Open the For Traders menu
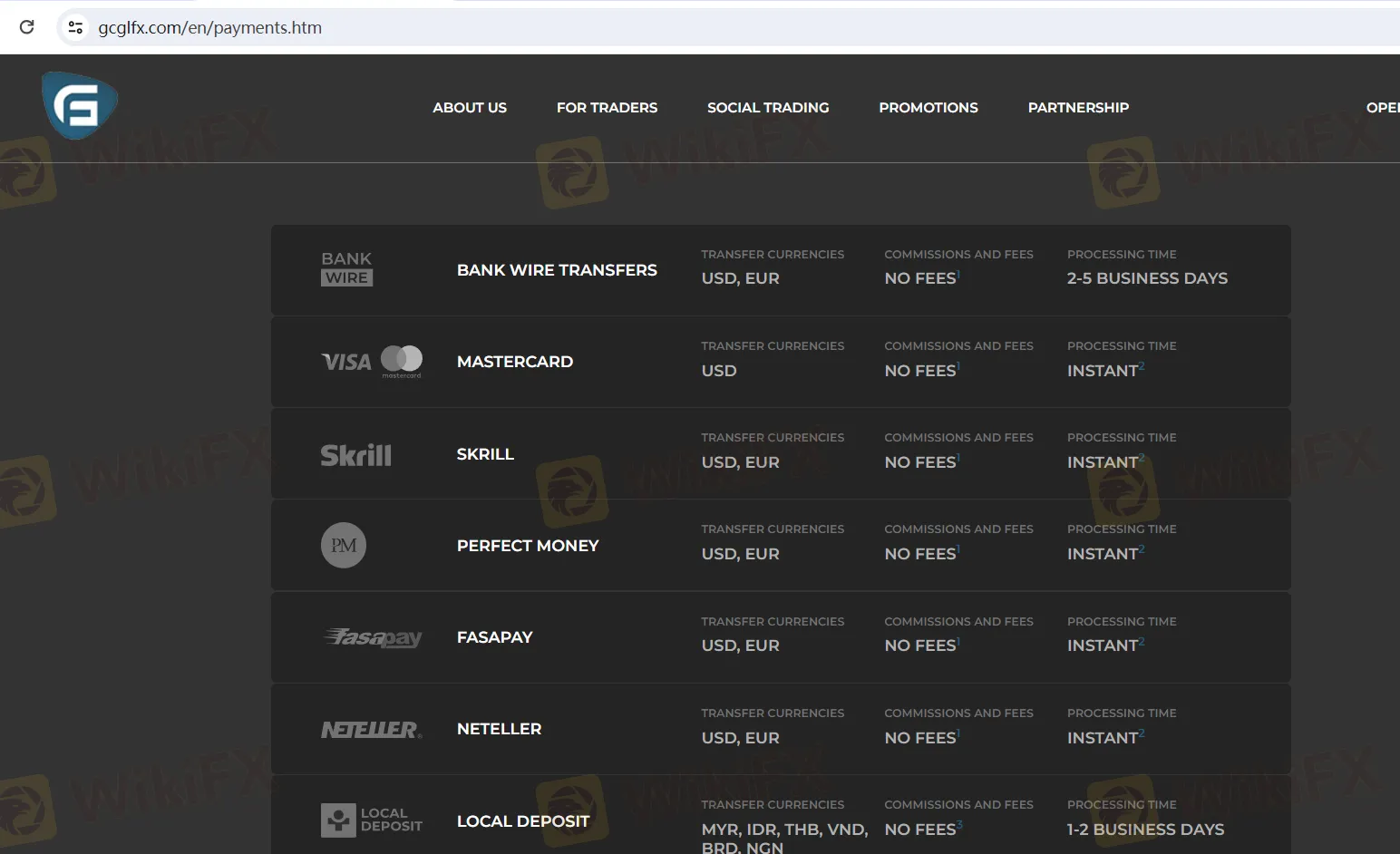Screen dimensions: 1400x854 pyautogui.click(x=607, y=108)
